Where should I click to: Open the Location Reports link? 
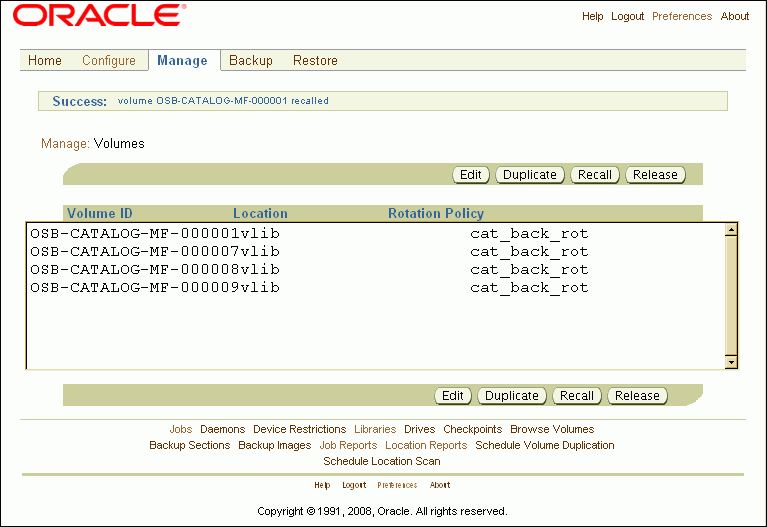426,445
